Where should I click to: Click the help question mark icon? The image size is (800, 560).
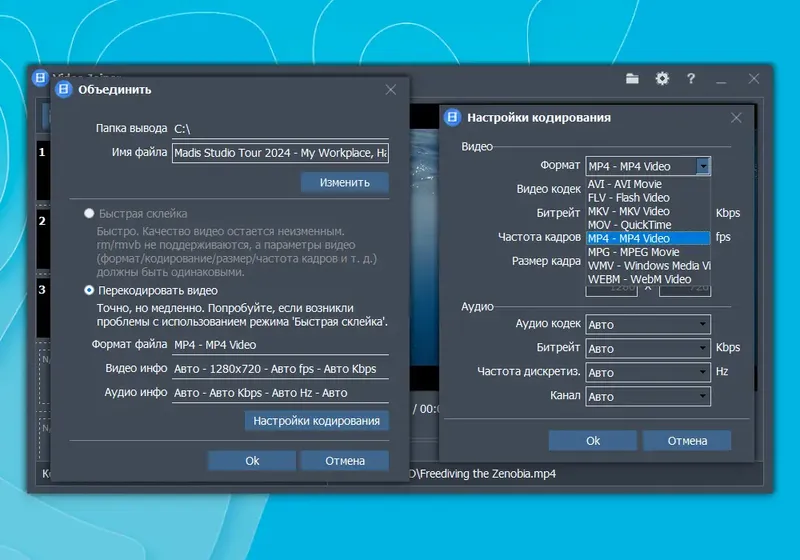click(x=691, y=79)
